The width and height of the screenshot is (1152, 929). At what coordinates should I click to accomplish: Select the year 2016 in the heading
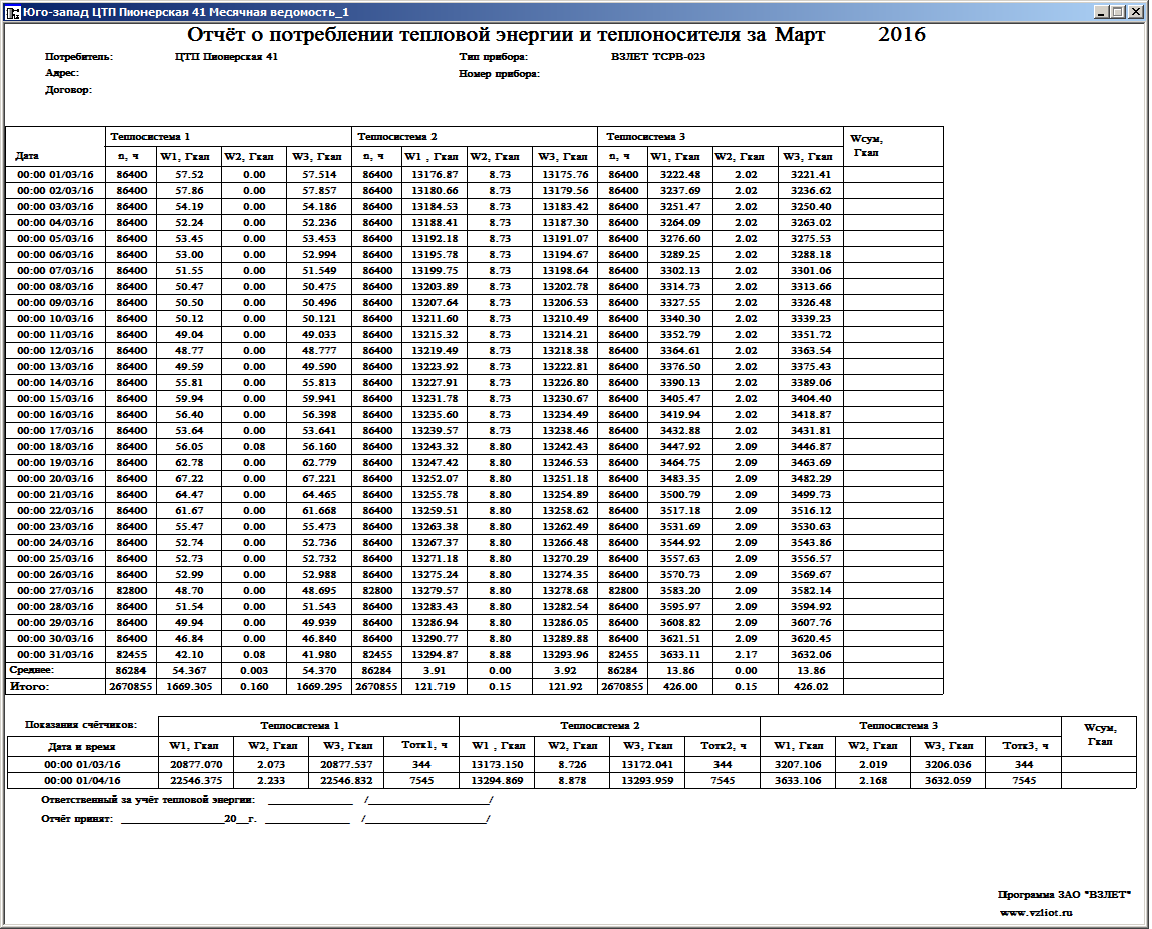[x=901, y=35]
